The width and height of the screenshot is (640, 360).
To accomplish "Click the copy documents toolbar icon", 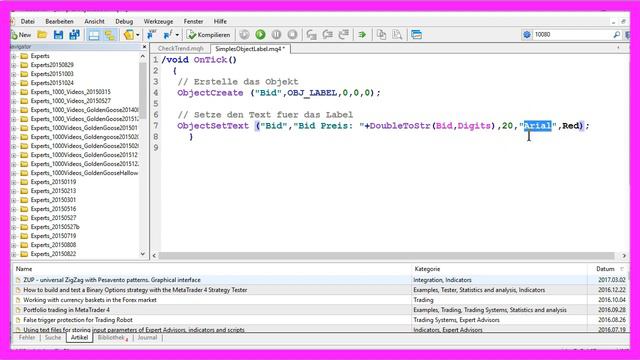I will [381, 35].
